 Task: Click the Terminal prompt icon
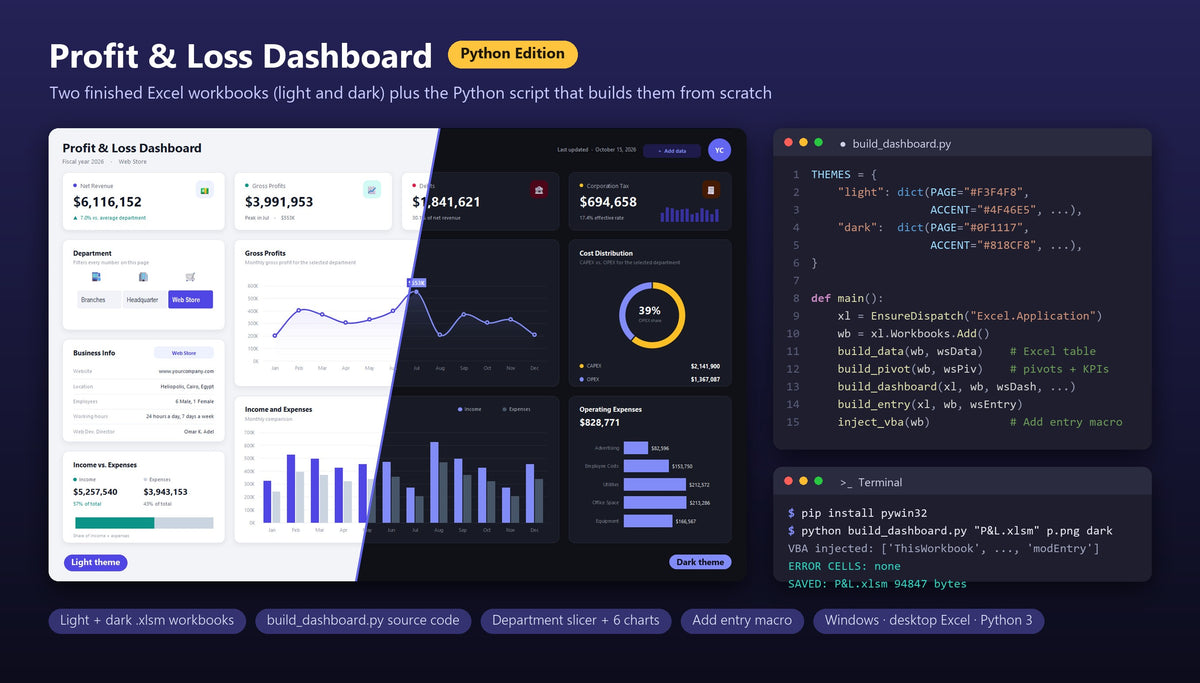[846, 482]
